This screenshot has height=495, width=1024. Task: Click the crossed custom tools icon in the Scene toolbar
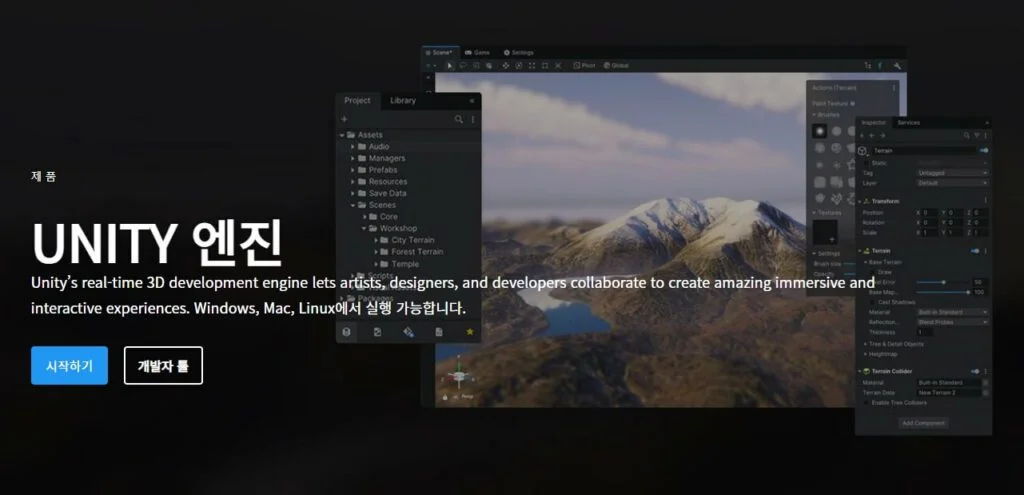pos(558,65)
